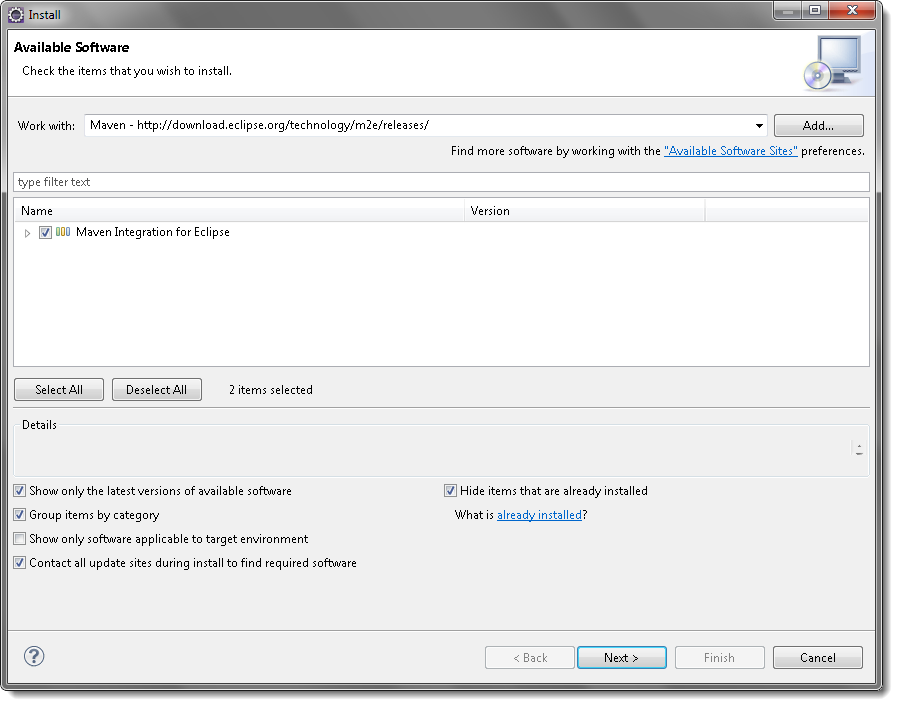Open the Work with dropdown arrow

pos(759,125)
